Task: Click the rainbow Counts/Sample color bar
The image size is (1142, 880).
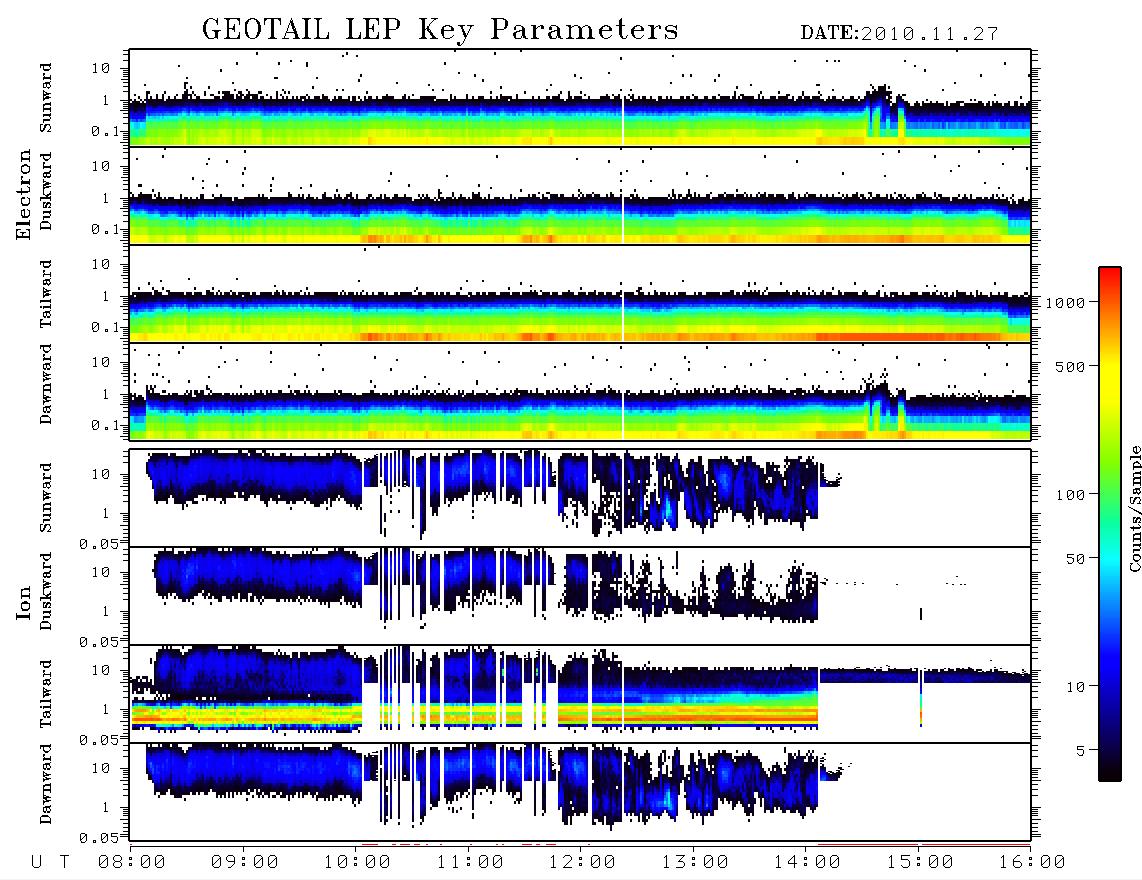Action: tap(1110, 524)
